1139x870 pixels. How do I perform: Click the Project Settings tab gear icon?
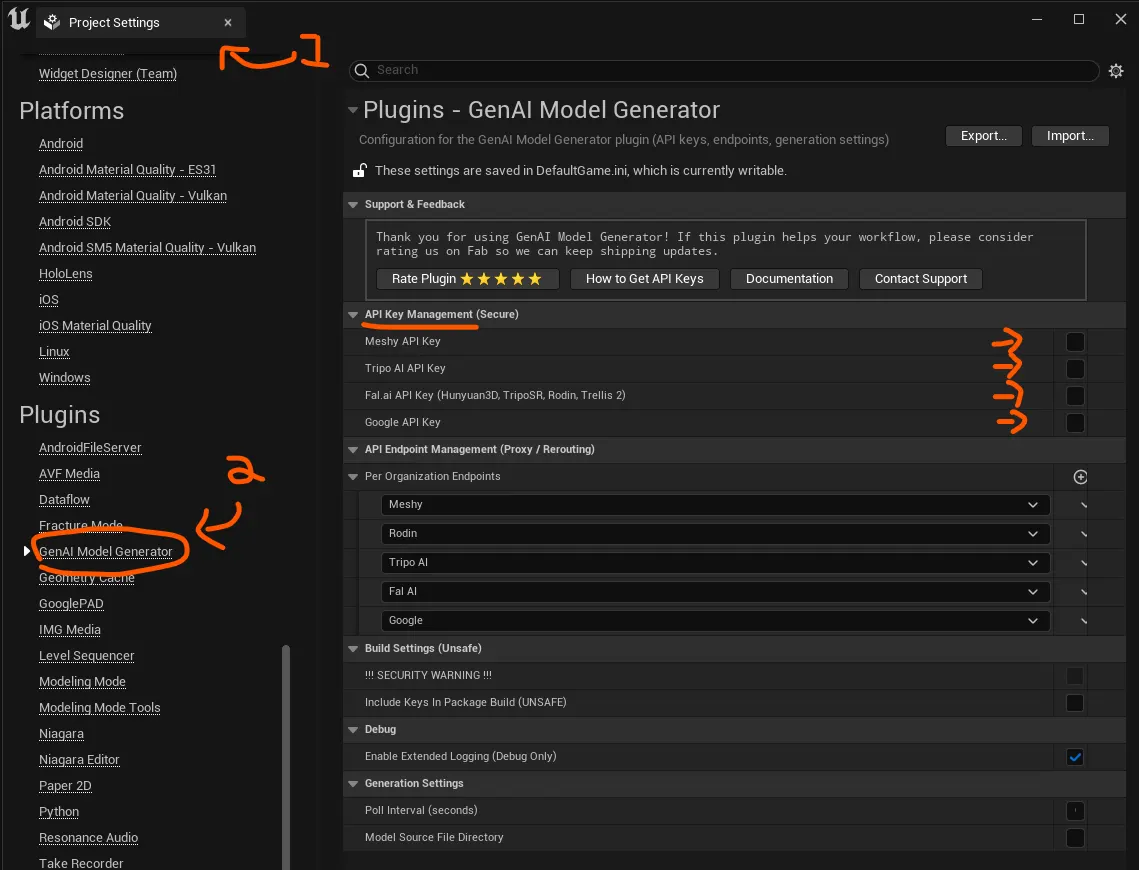[52, 23]
